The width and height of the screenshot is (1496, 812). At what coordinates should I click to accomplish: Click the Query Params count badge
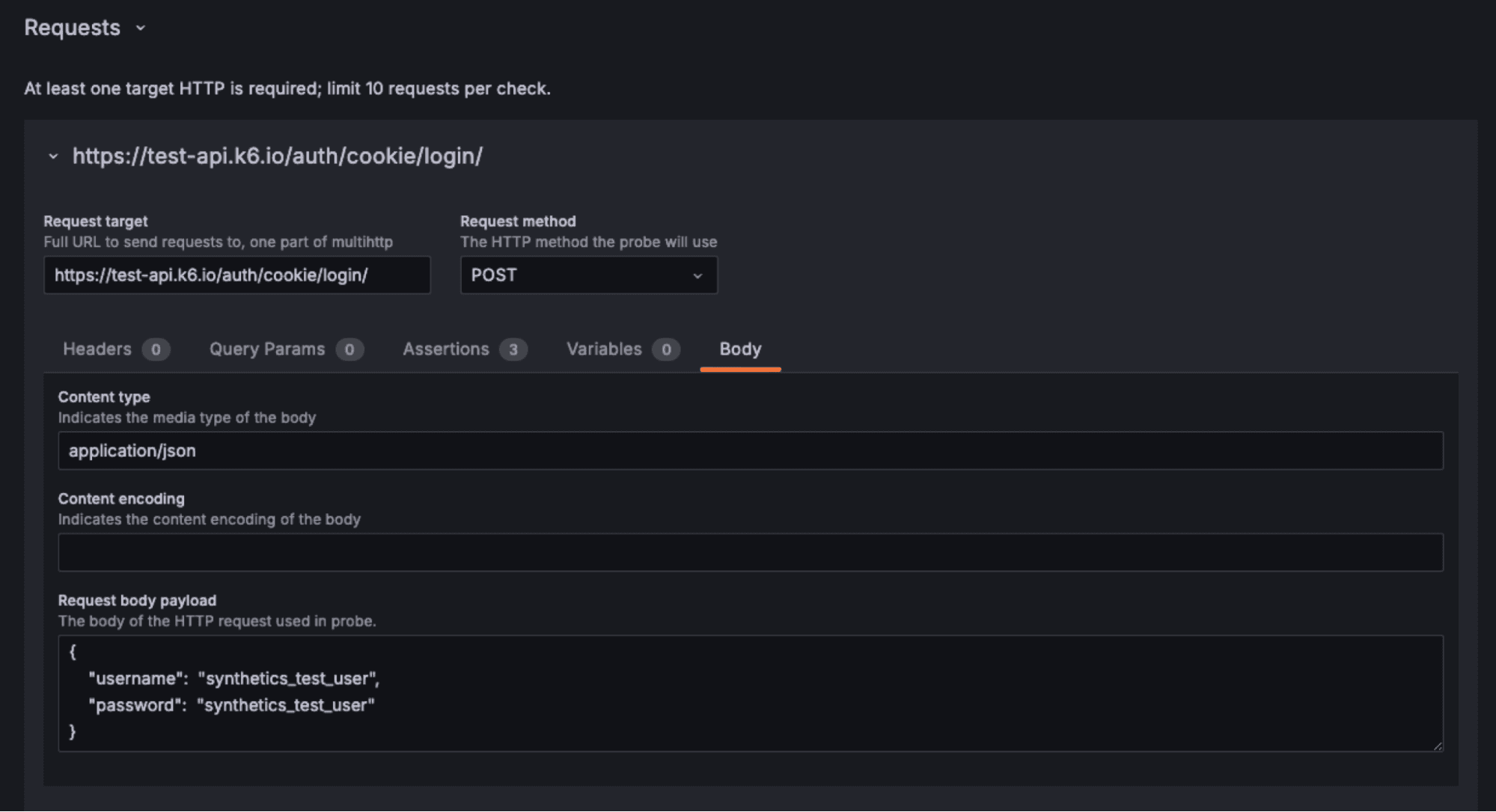(349, 349)
